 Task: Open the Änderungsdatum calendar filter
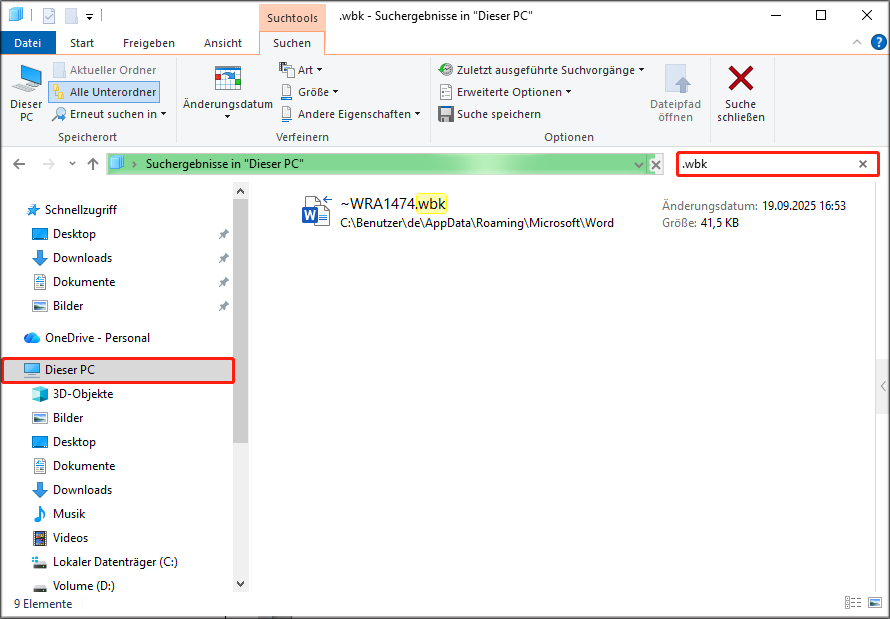click(x=228, y=92)
